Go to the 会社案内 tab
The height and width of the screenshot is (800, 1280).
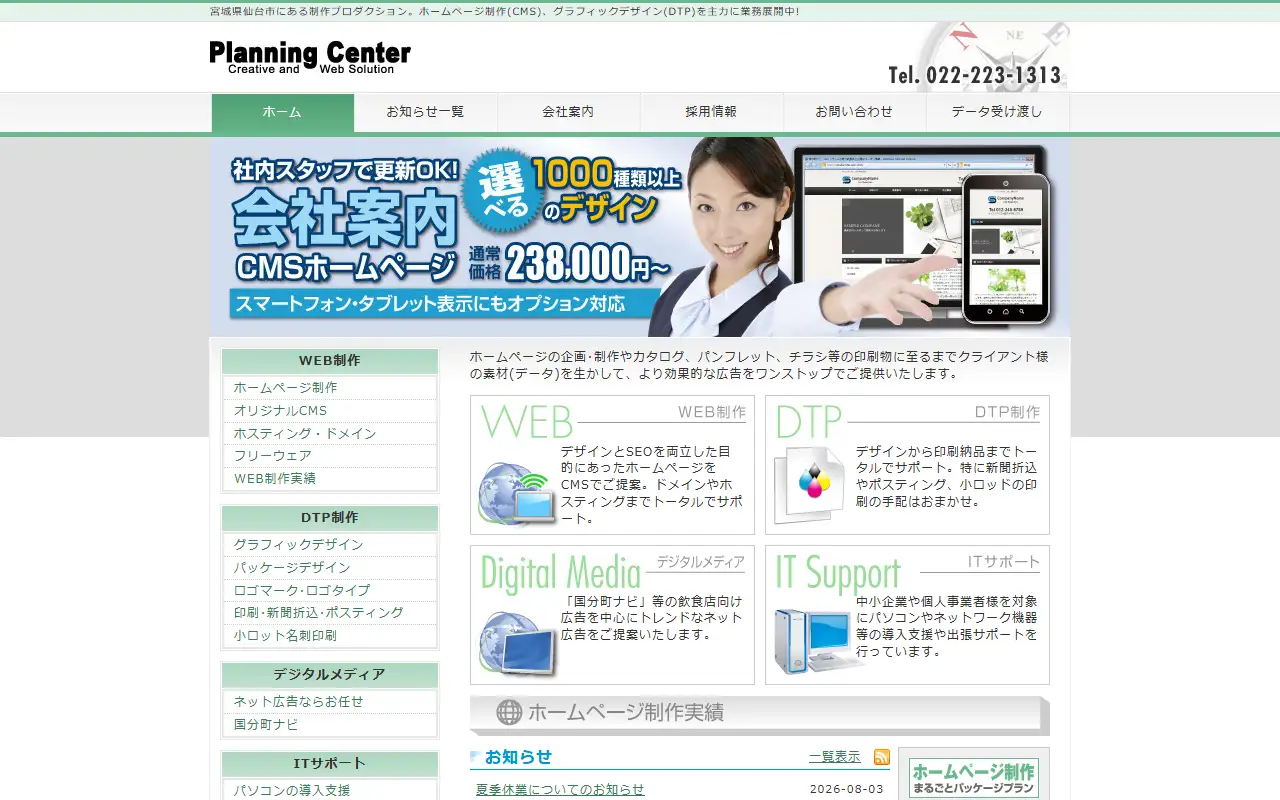tap(569, 112)
